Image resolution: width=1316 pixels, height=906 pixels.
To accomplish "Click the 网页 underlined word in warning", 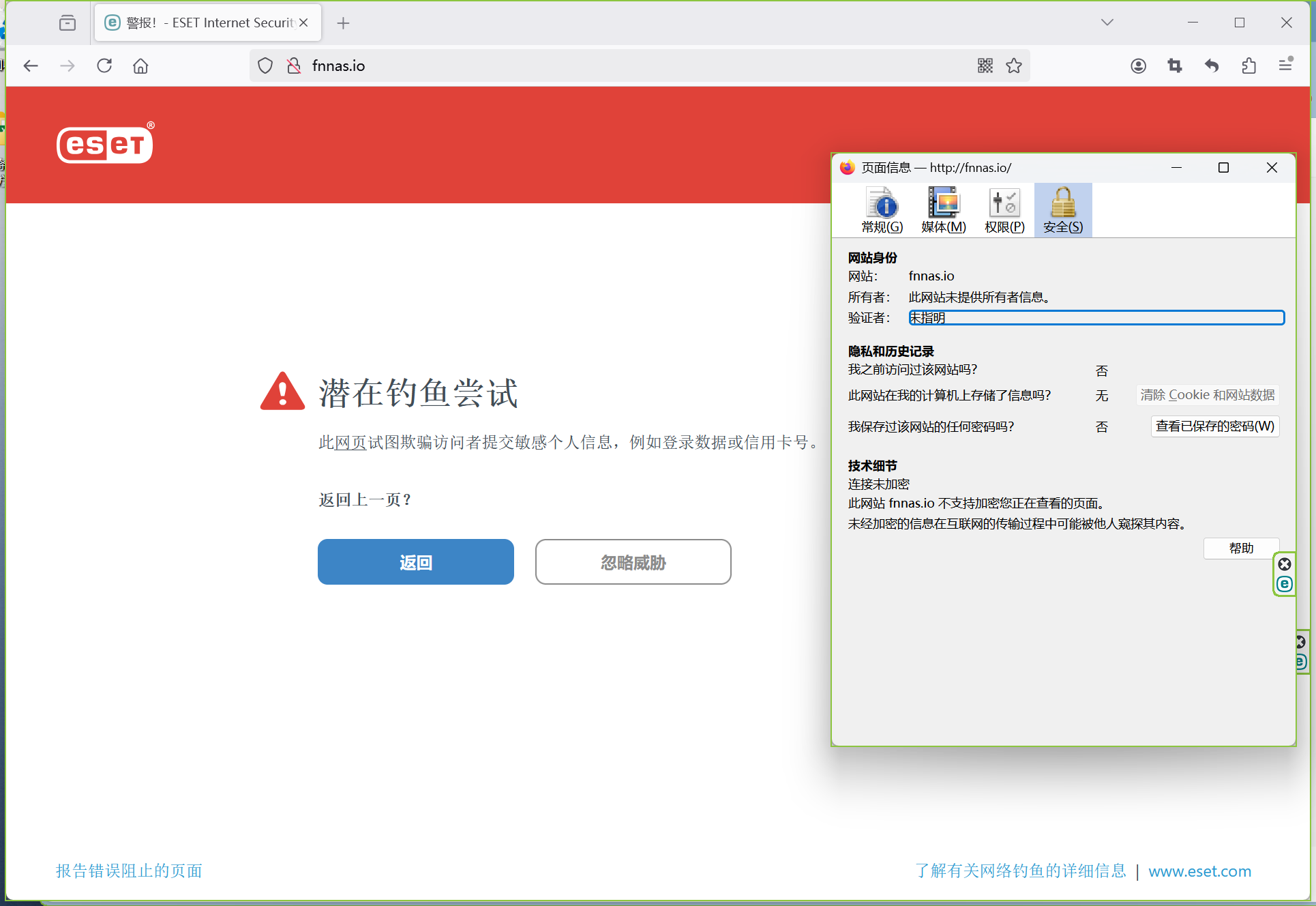I will 351,442.
